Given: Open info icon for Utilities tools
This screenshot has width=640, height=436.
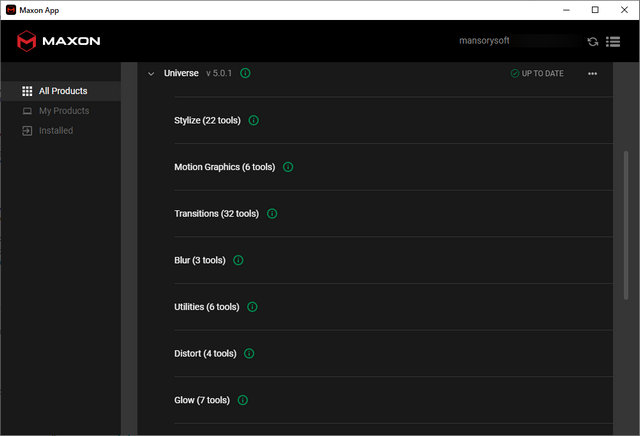Looking at the screenshot, I should click(252, 307).
